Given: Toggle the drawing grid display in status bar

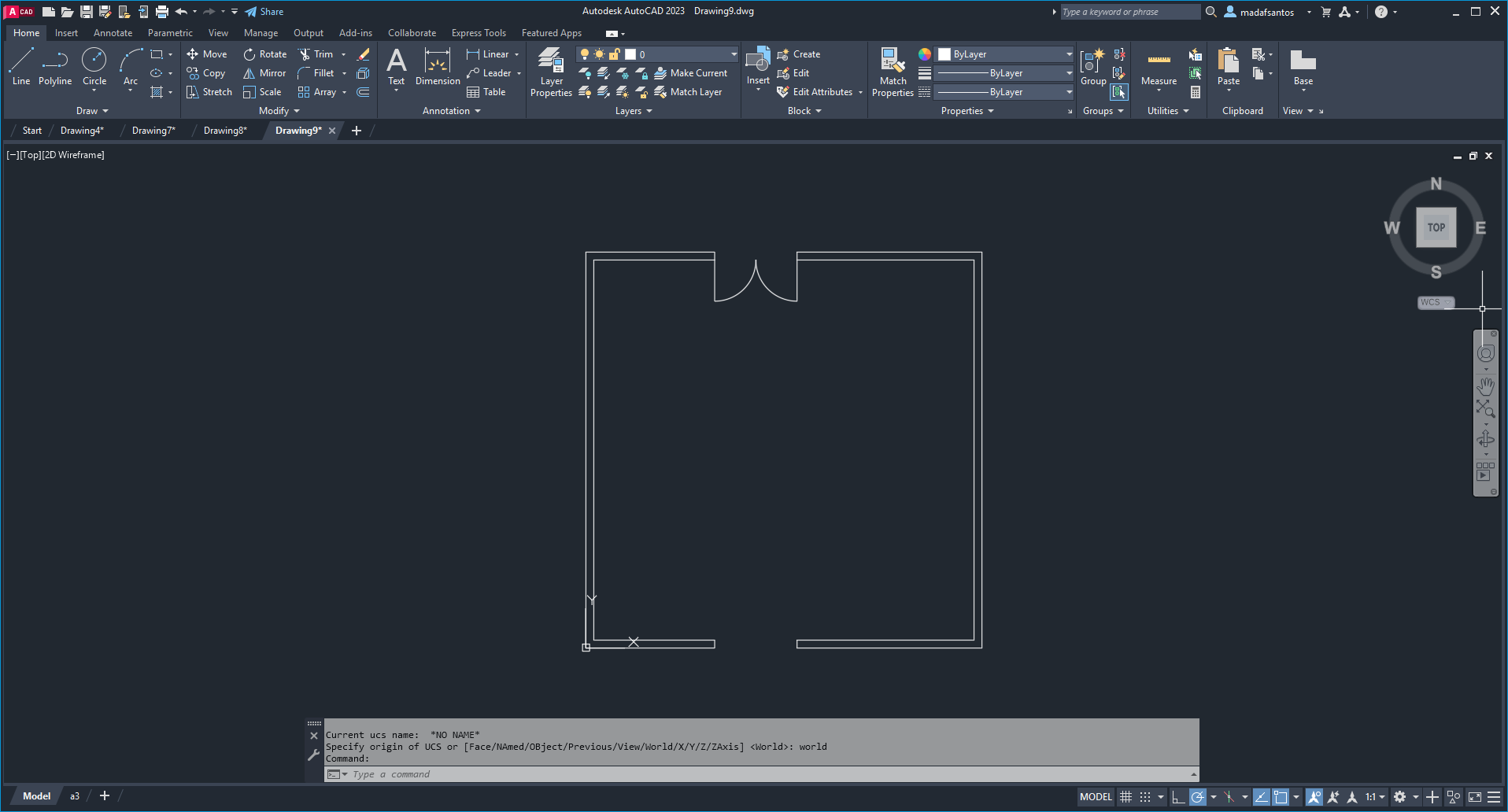Looking at the screenshot, I should (1126, 797).
